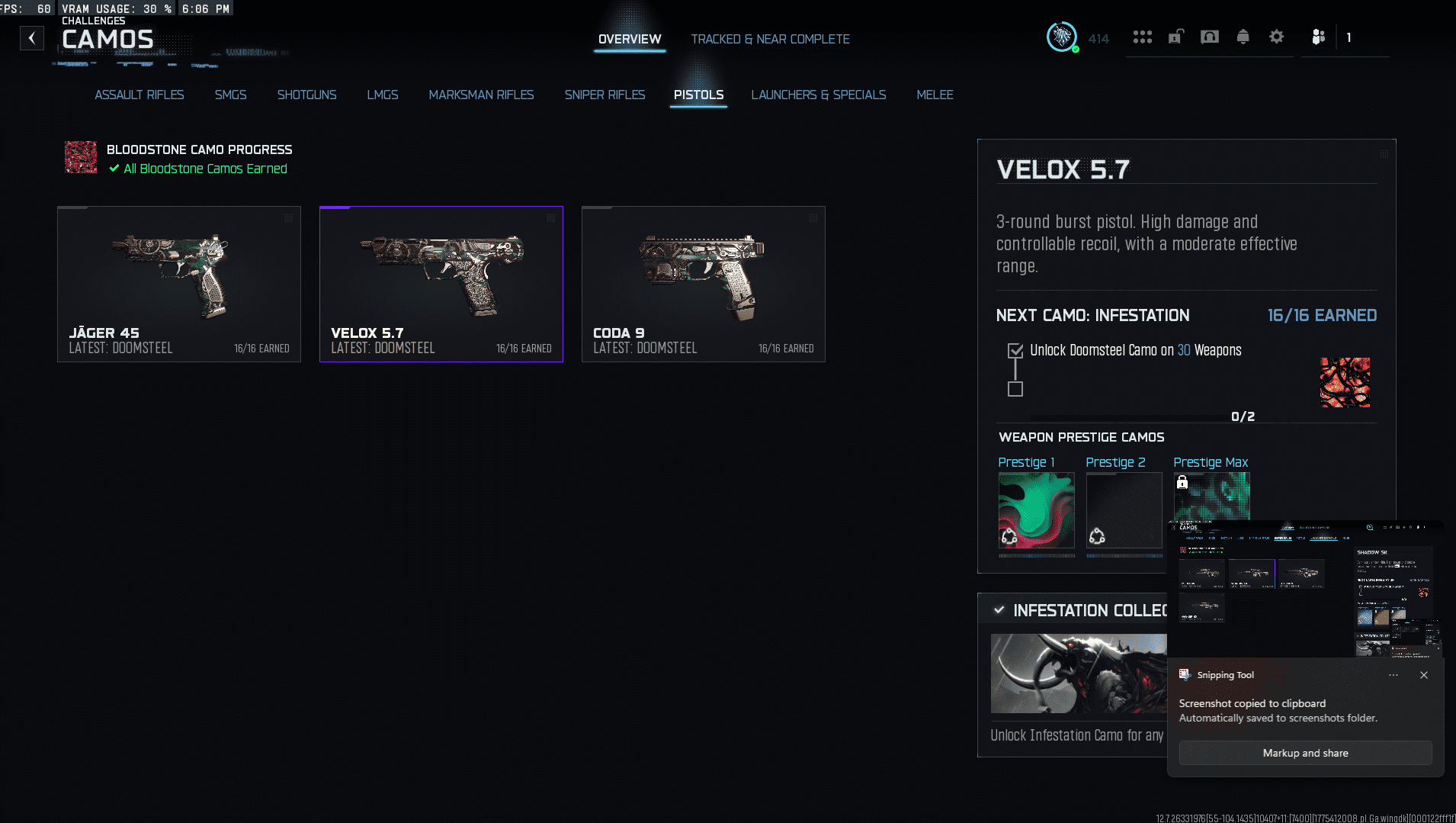Select the Sniper Rifles category tab
The height and width of the screenshot is (823, 1456).
[x=605, y=95]
